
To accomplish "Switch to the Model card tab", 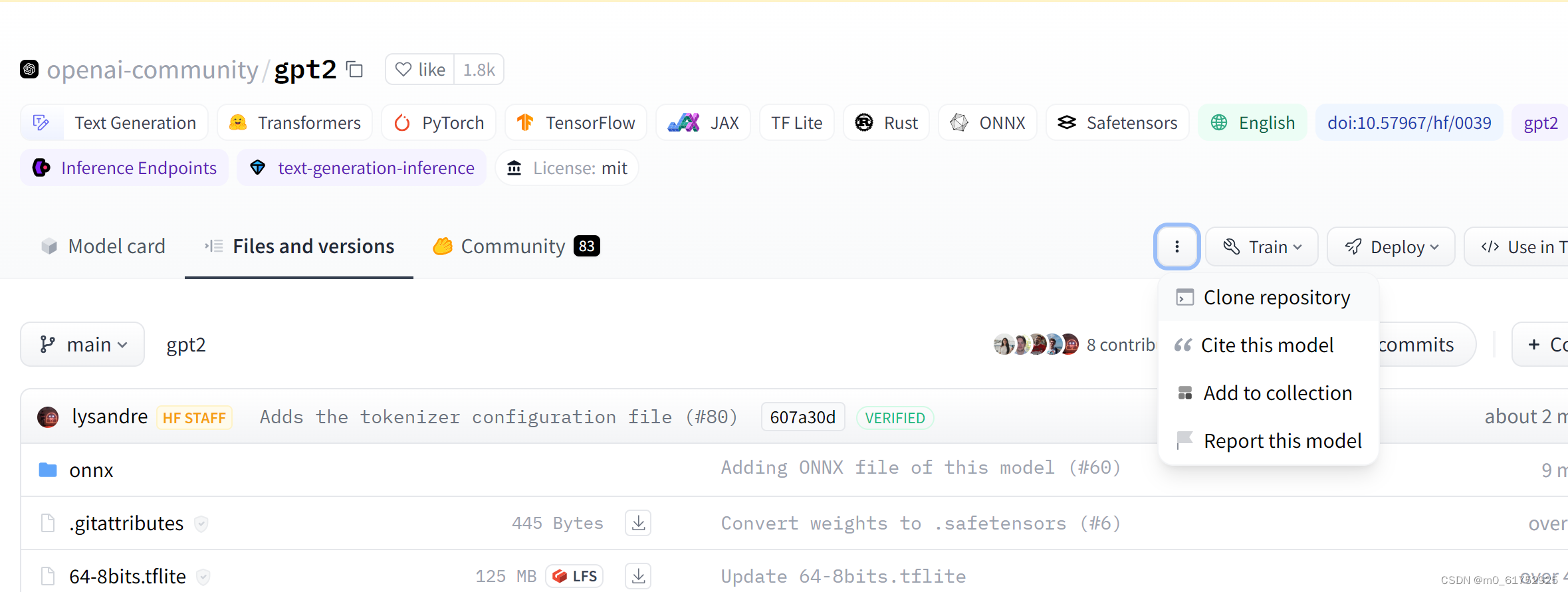I will 103,247.
